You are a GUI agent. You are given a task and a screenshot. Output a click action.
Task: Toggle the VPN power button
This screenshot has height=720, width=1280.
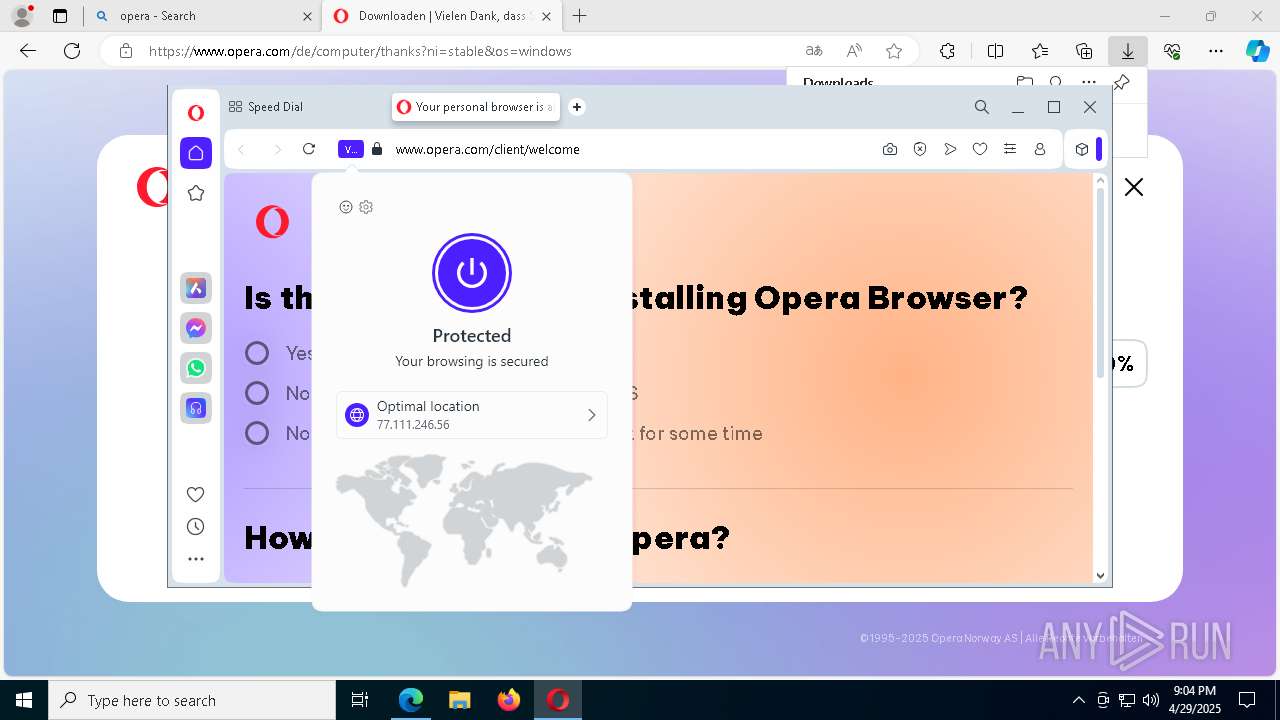click(x=472, y=273)
